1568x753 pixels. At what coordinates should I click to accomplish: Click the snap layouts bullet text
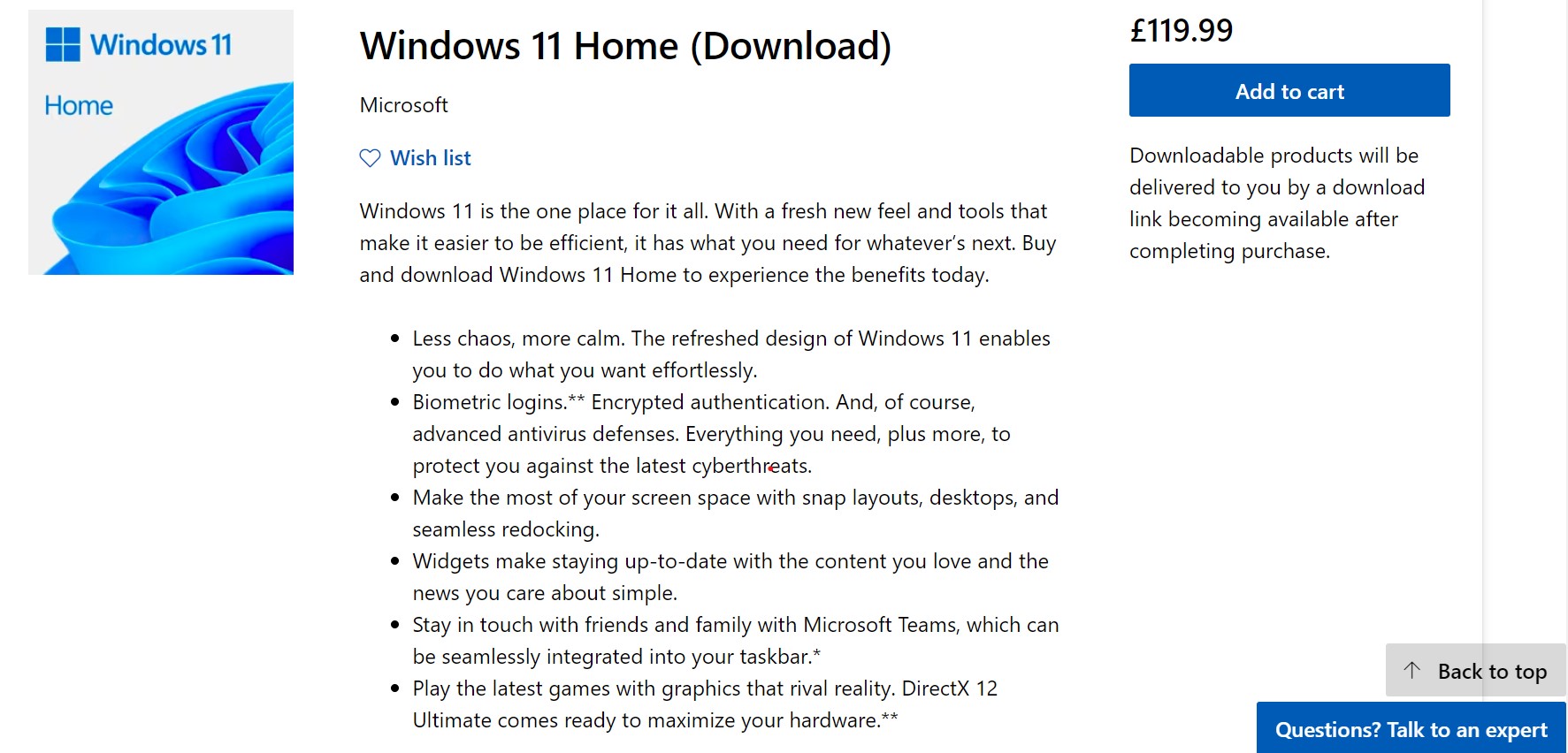pos(736,513)
